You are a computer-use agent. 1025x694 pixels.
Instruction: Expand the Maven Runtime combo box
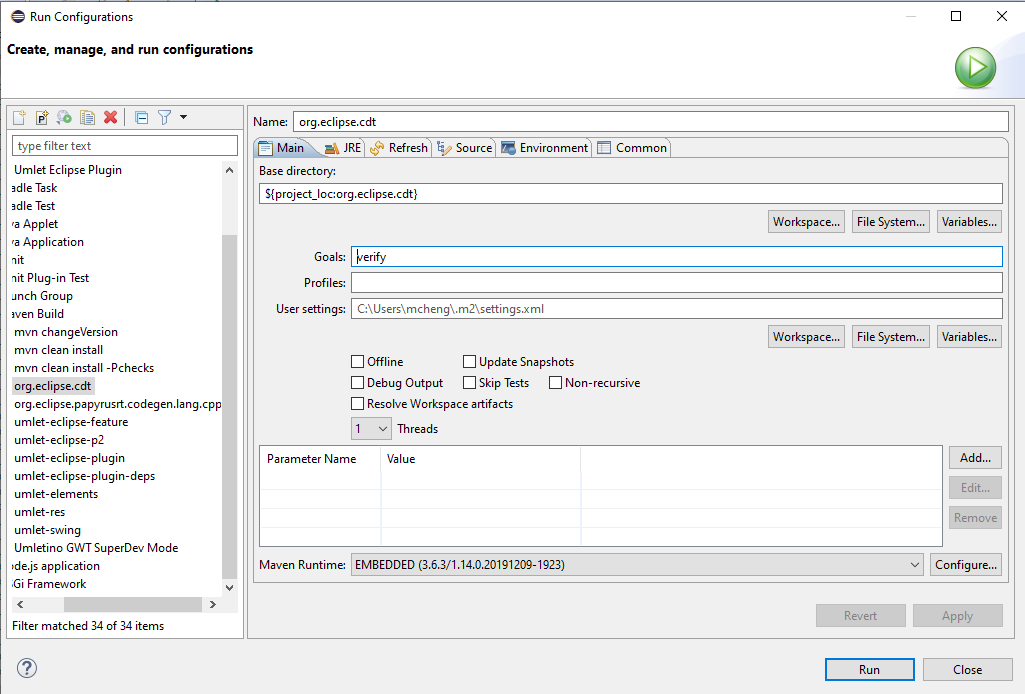click(x=637, y=565)
